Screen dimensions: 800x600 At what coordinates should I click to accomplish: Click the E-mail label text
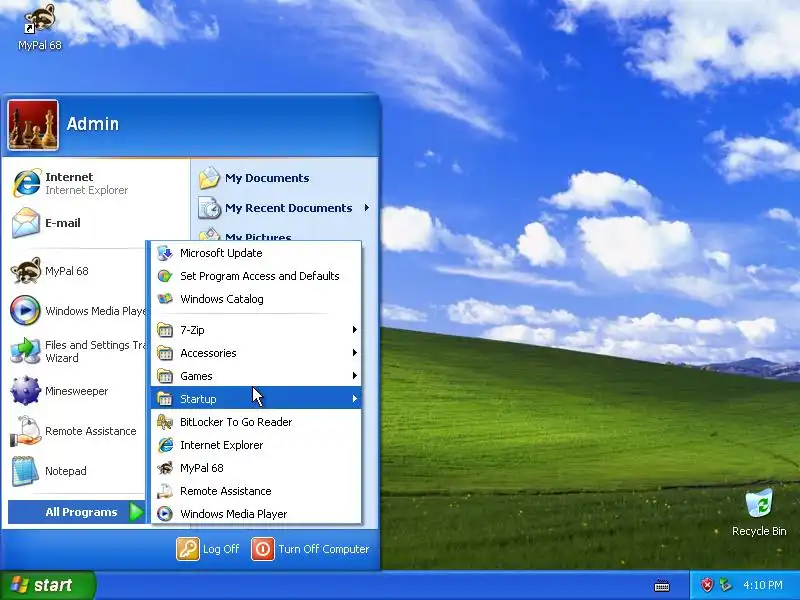pyautogui.click(x=63, y=223)
